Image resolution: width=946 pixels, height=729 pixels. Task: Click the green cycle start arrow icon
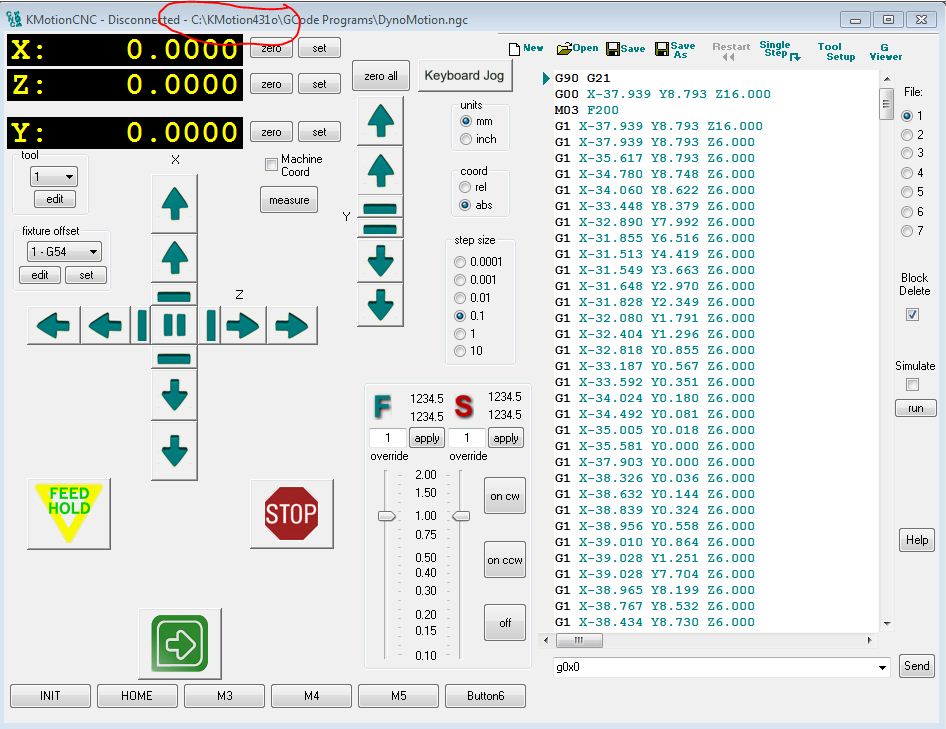click(179, 645)
